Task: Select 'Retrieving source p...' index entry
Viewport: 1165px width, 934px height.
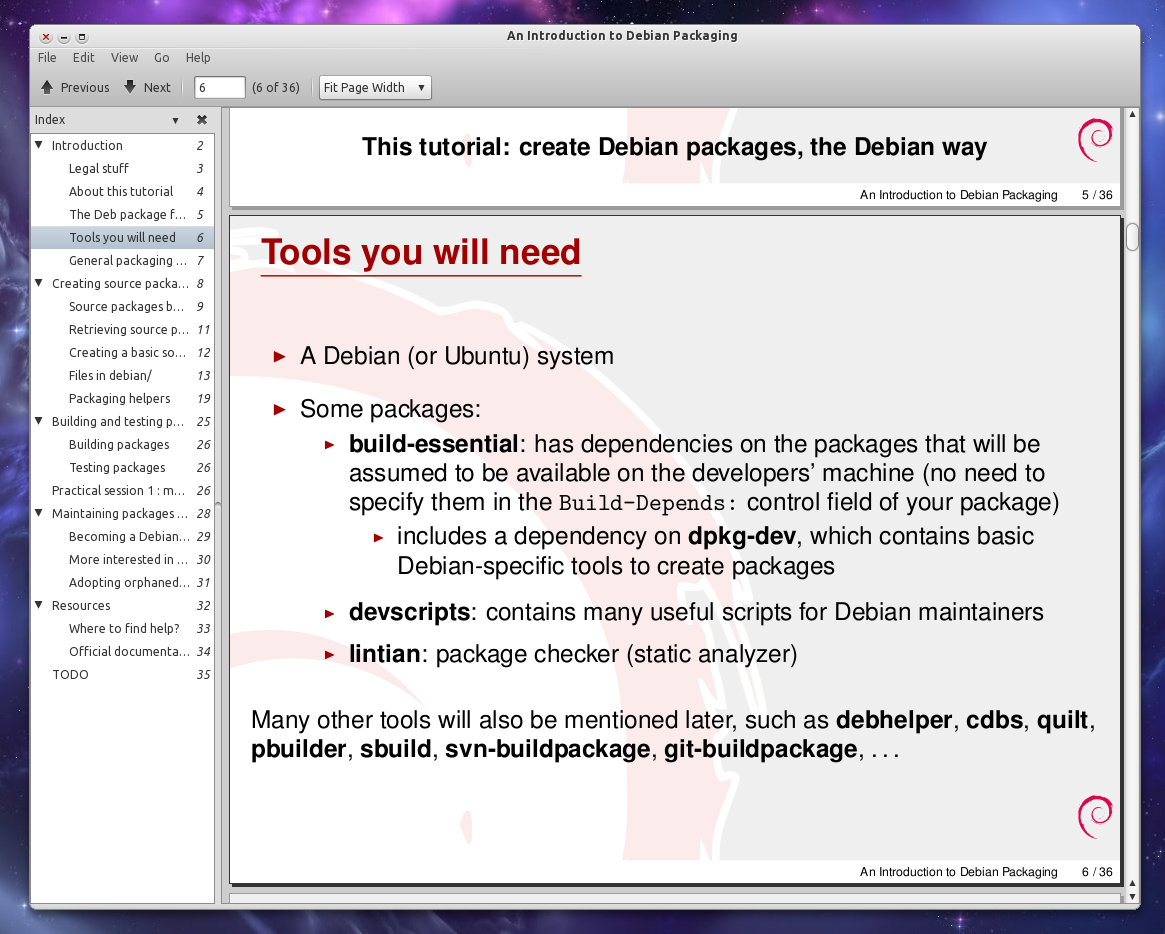Action: [123, 330]
